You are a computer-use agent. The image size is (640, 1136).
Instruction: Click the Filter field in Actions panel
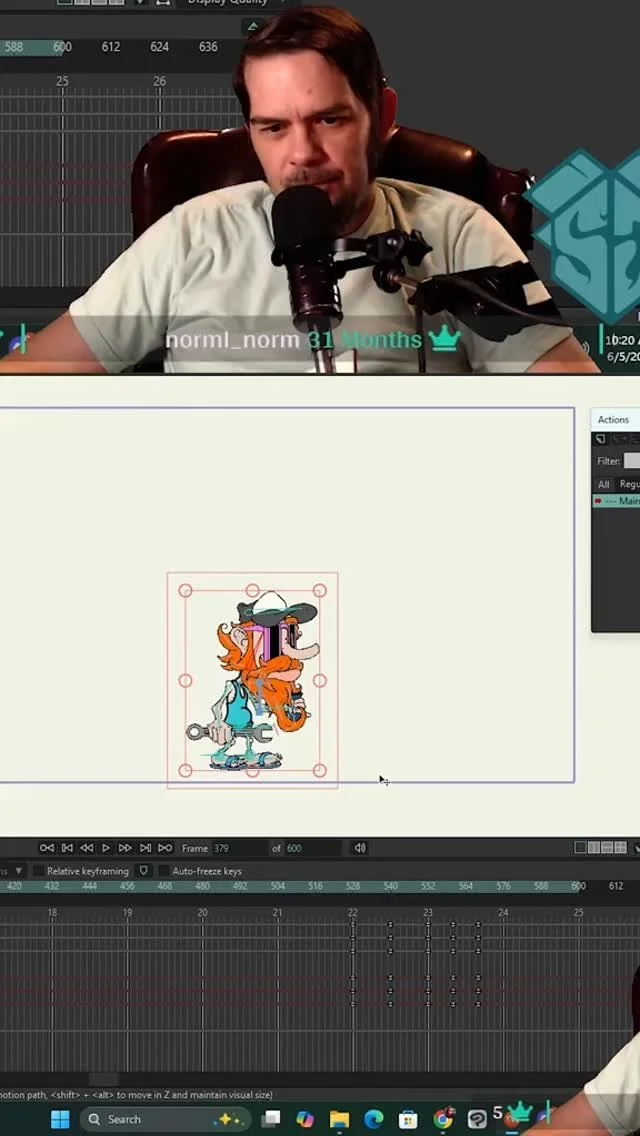tap(631, 461)
